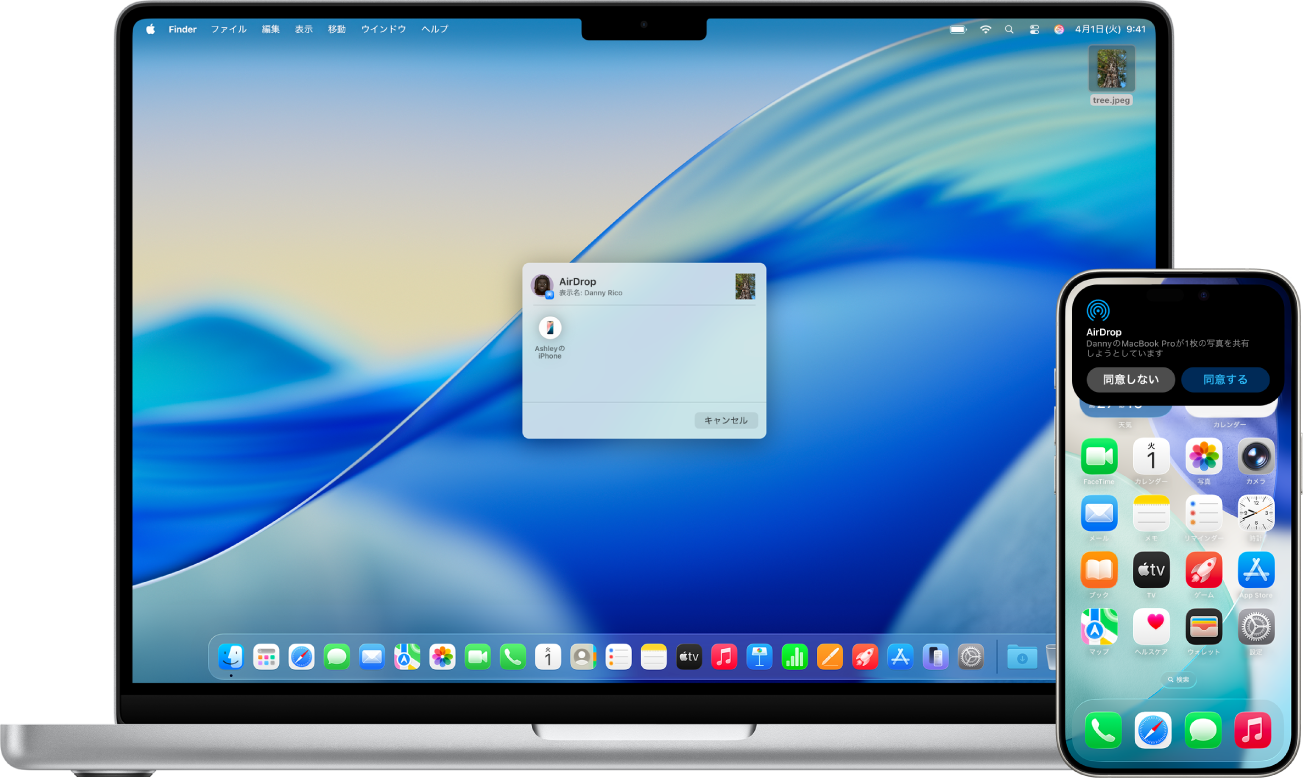Launch the カメラ app on the iPhone
Viewport: 1306px width, 779px height.
pos(1255,457)
